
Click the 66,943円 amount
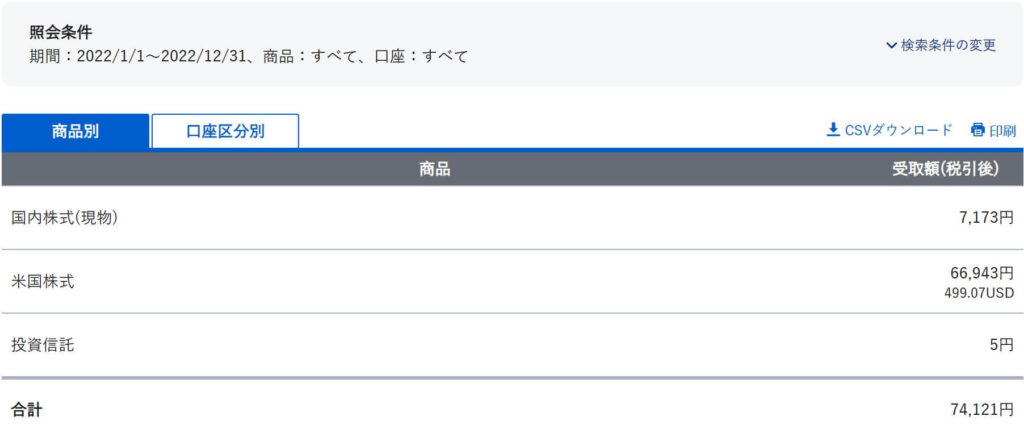[982, 273]
